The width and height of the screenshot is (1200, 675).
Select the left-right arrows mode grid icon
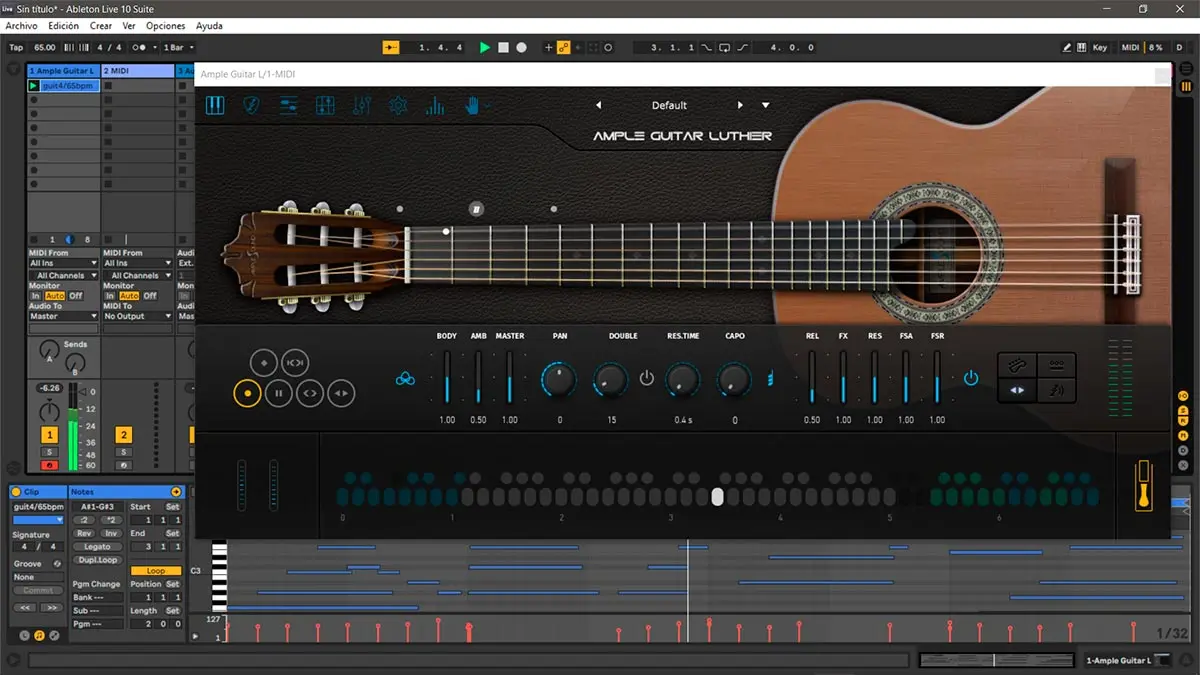point(1017,391)
